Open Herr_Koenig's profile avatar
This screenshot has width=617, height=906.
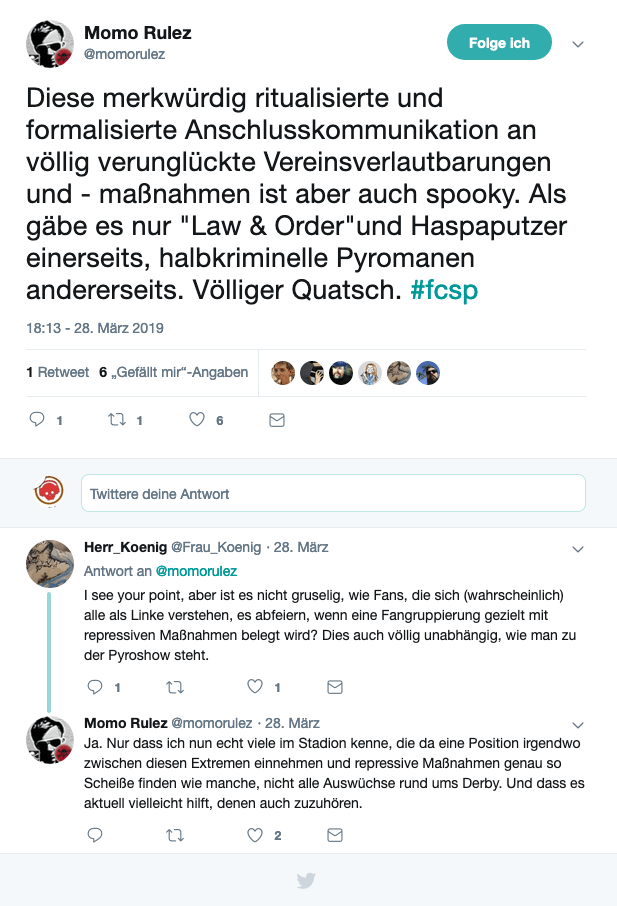point(49,563)
